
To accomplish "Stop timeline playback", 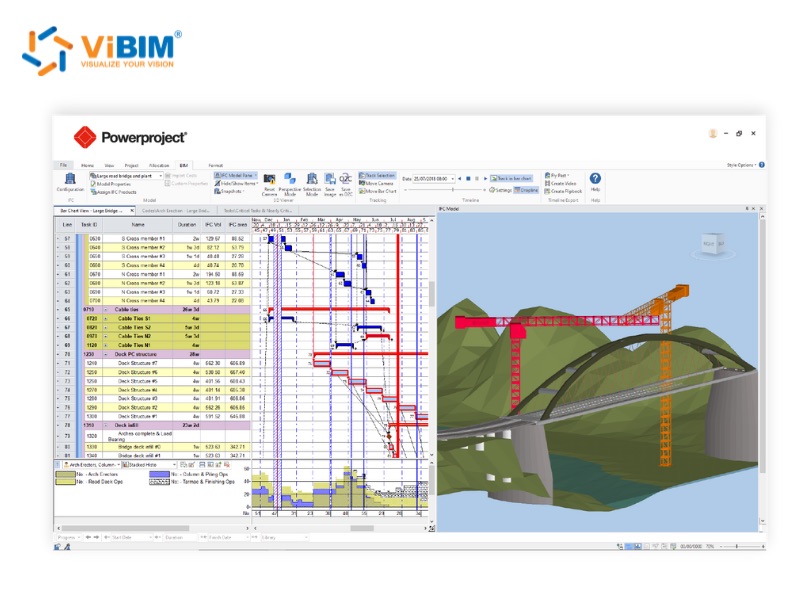I will tap(468, 179).
